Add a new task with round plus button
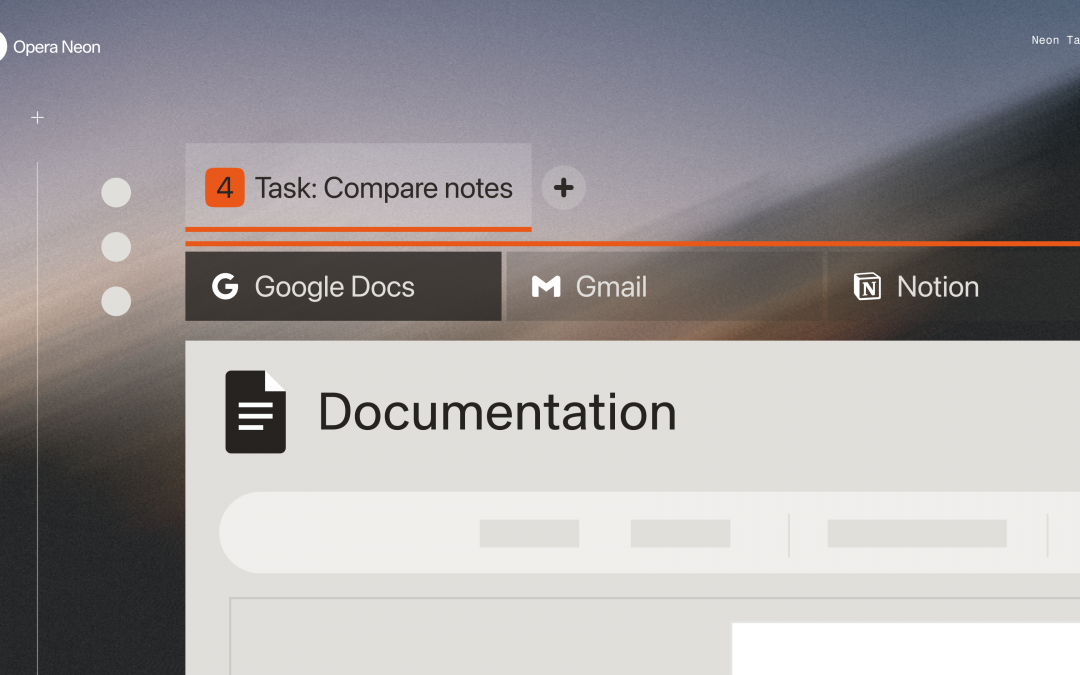This screenshot has width=1080, height=675. coord(563,188)
